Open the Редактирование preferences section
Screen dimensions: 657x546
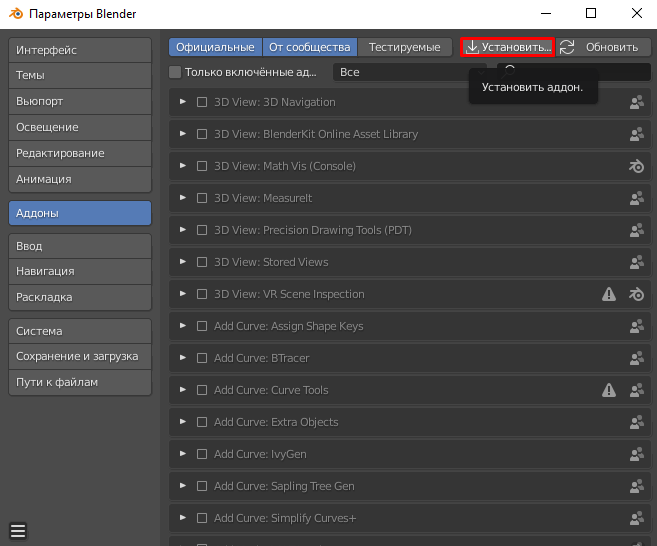(80, 153)
